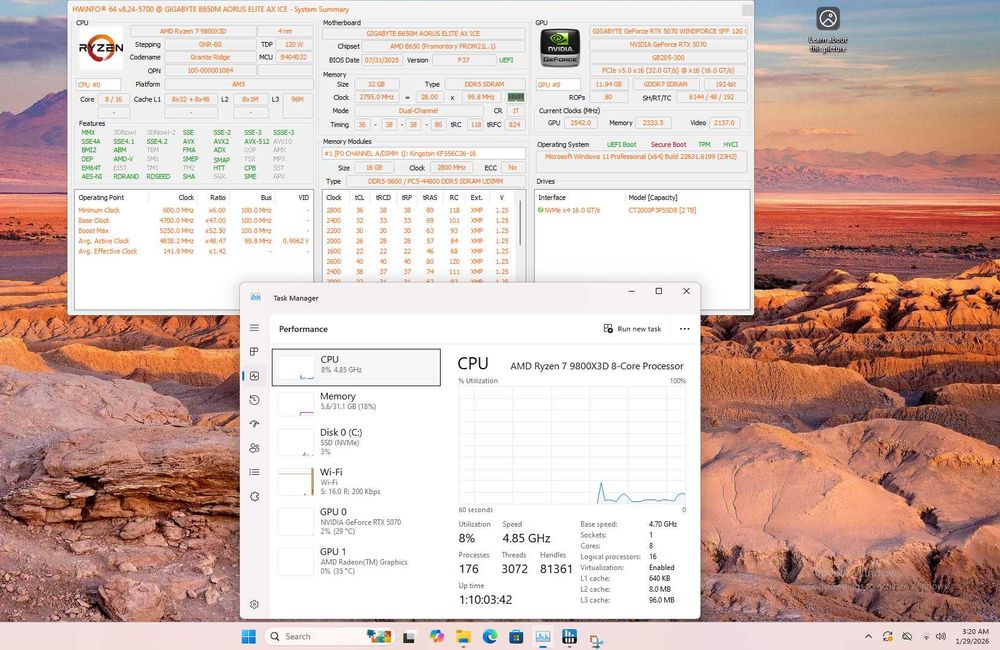Viewport: 1000px width, 650px height.
Task: Open File Explorer from the taskbar
Action: [x=463, y=636]
